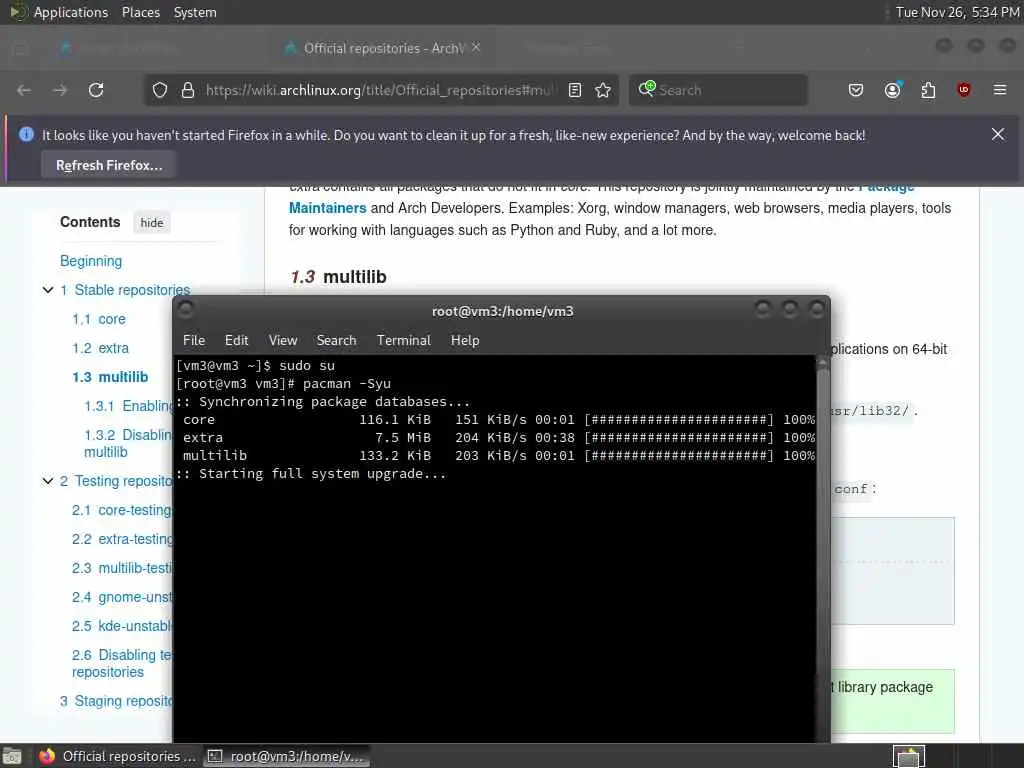This screenshot has height=768, width=1024.
Task: Jump to section 1.3 multilib
Action: 110,377
